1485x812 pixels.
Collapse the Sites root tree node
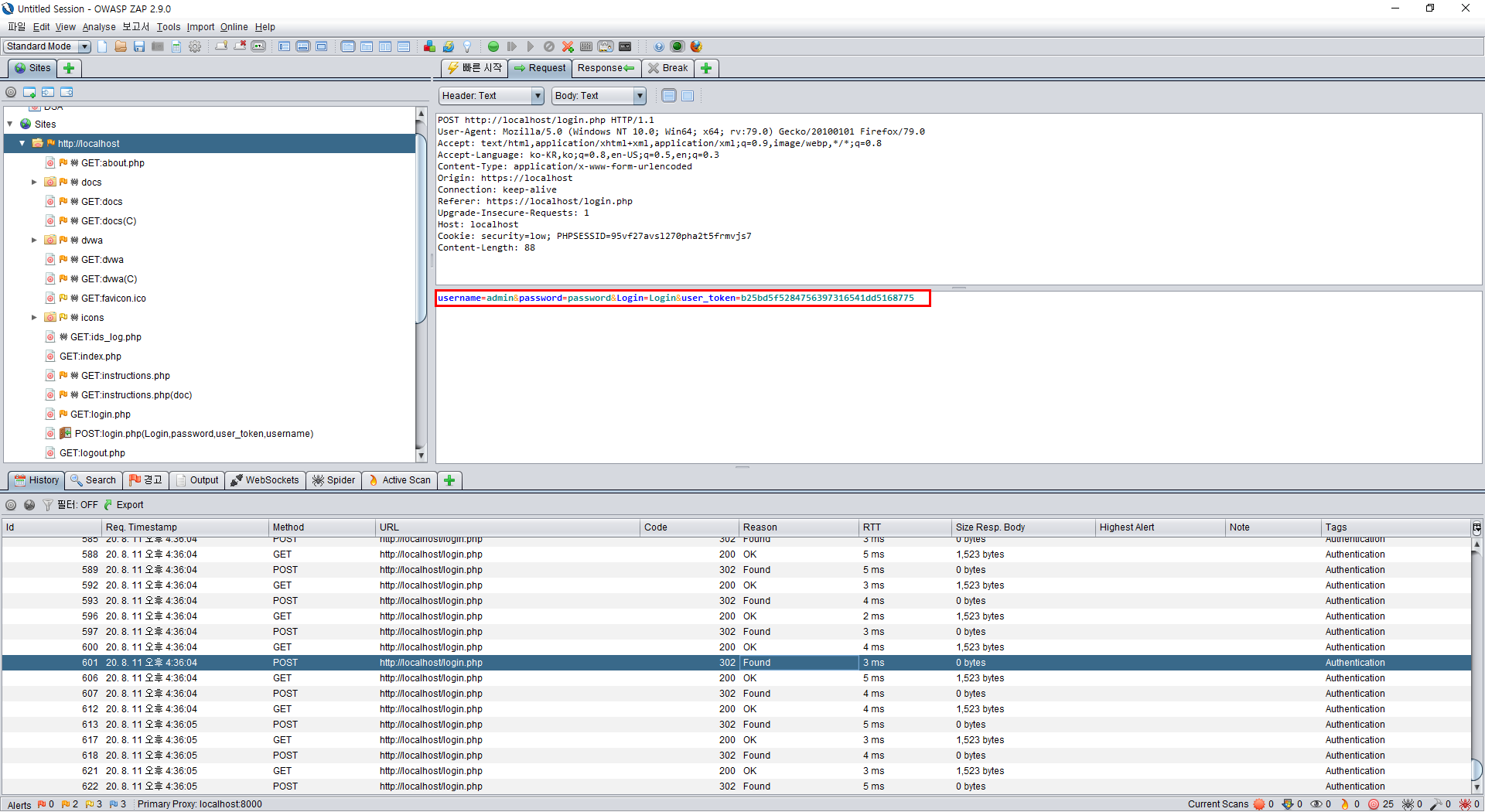coord(10,124)
